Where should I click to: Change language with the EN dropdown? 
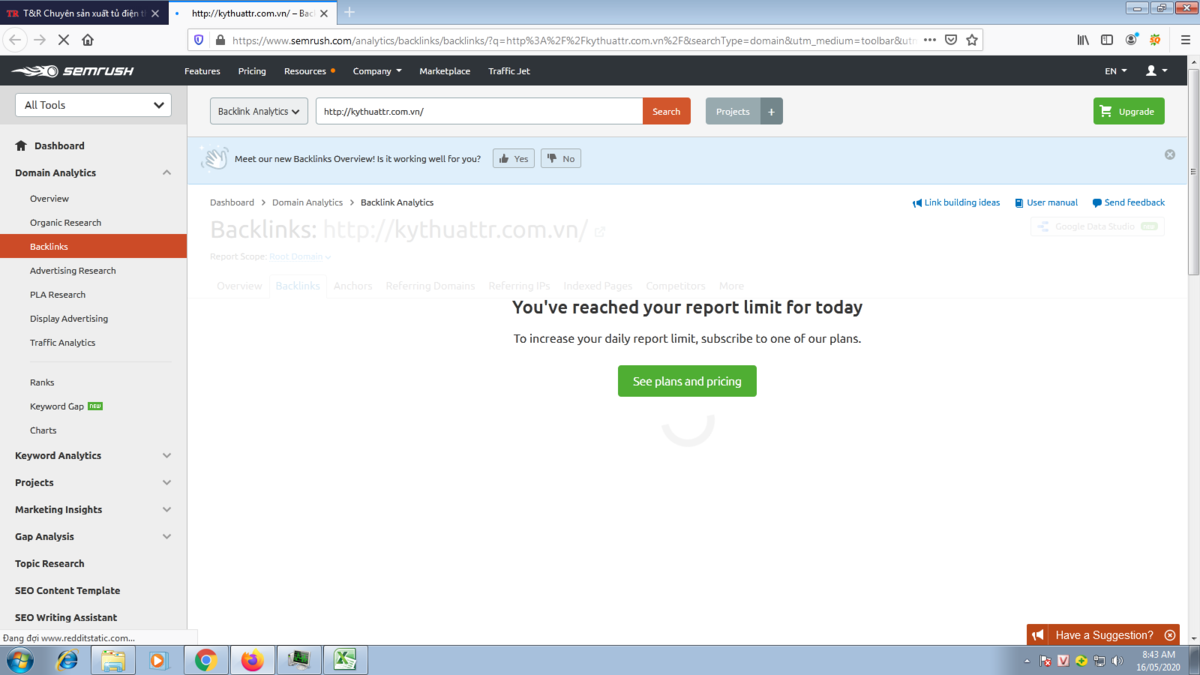pyautogui.click(x=1116, y=71)
